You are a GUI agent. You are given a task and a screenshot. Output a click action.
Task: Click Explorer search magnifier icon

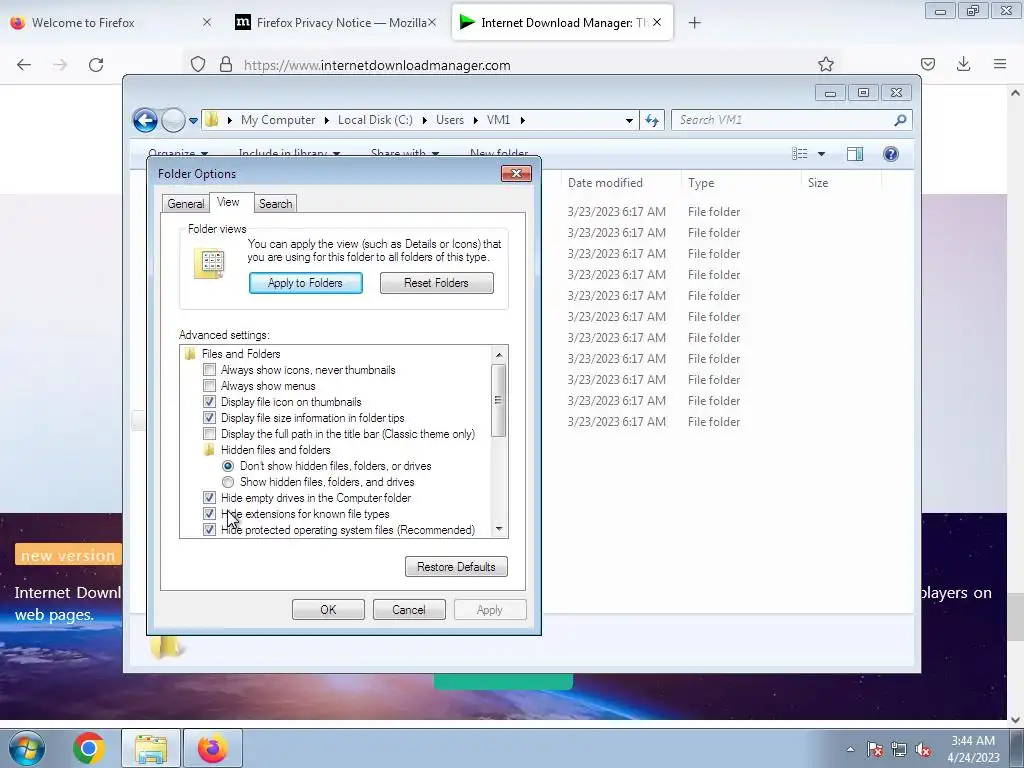click(900, 120)
